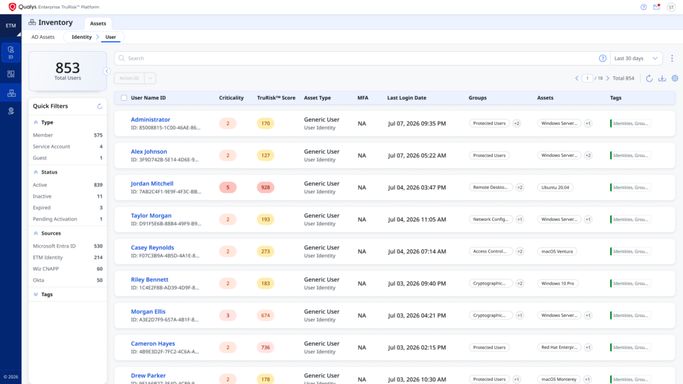The width and height of the screenshot is (683, 384).
Task: Click the refresh icon above the table
Action: (x=649, y=78)
